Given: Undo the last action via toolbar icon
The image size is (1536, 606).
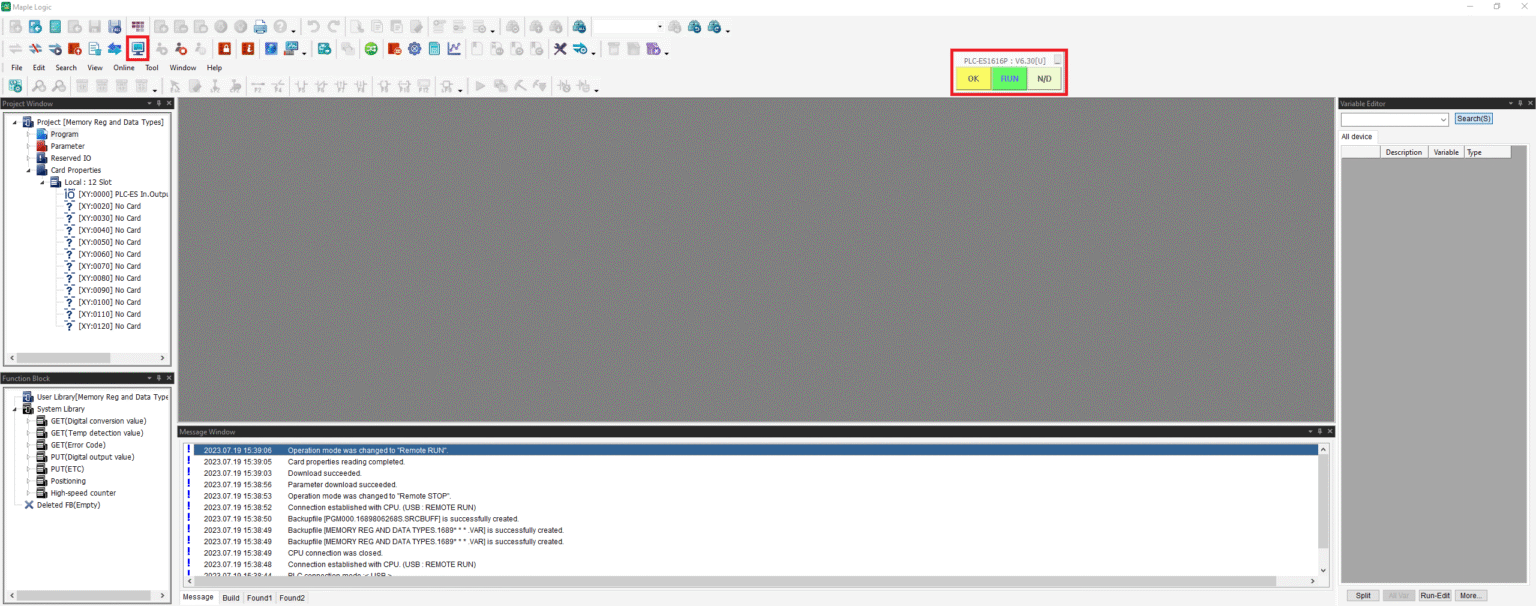Looking at the screenshot, I should point(313,26).
